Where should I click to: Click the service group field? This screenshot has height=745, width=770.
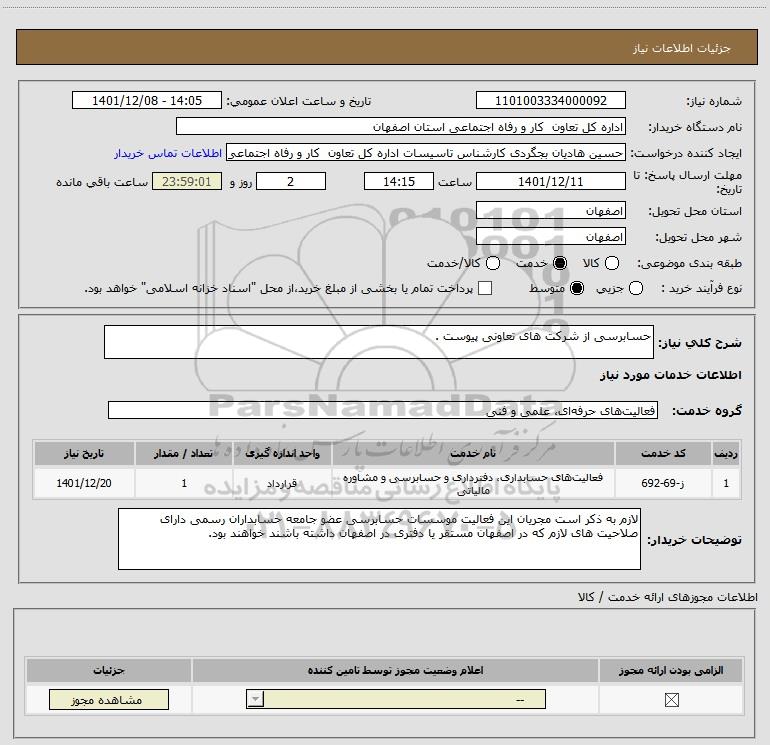pos(383,410)
